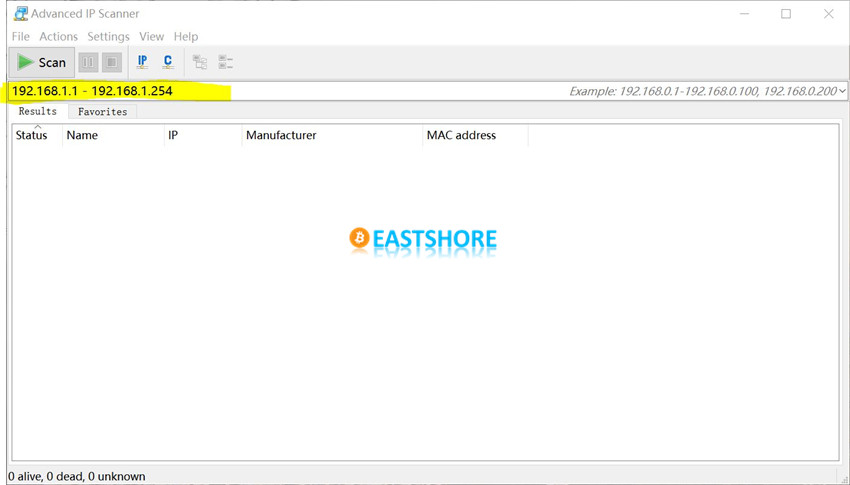Click the Stop scan toolbar icon
Image resolution: width=850 pixels, height=485 pixels.
[112, 62]
